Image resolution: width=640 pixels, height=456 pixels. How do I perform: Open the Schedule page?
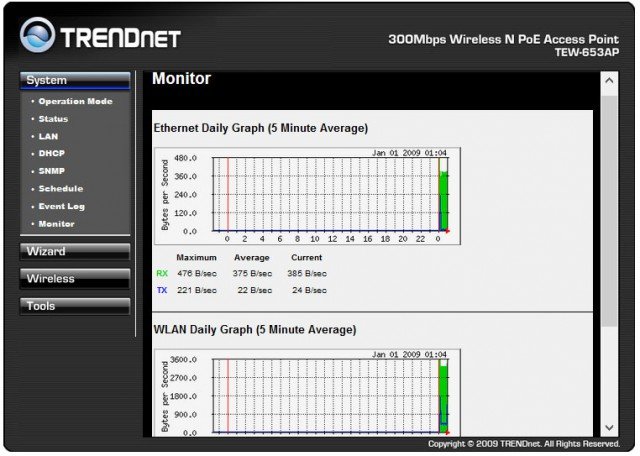point(60,189)
